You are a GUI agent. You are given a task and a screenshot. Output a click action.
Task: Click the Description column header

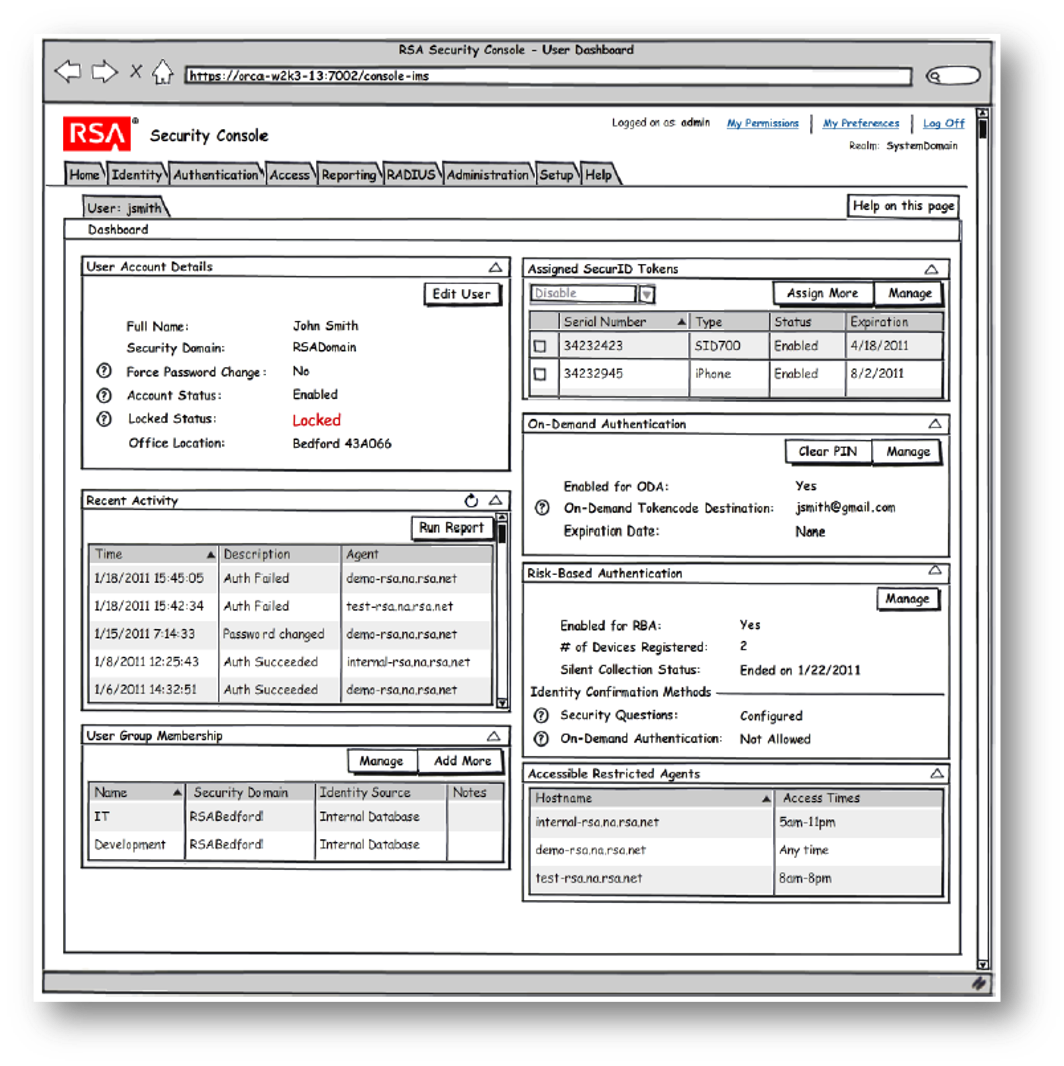279,554
